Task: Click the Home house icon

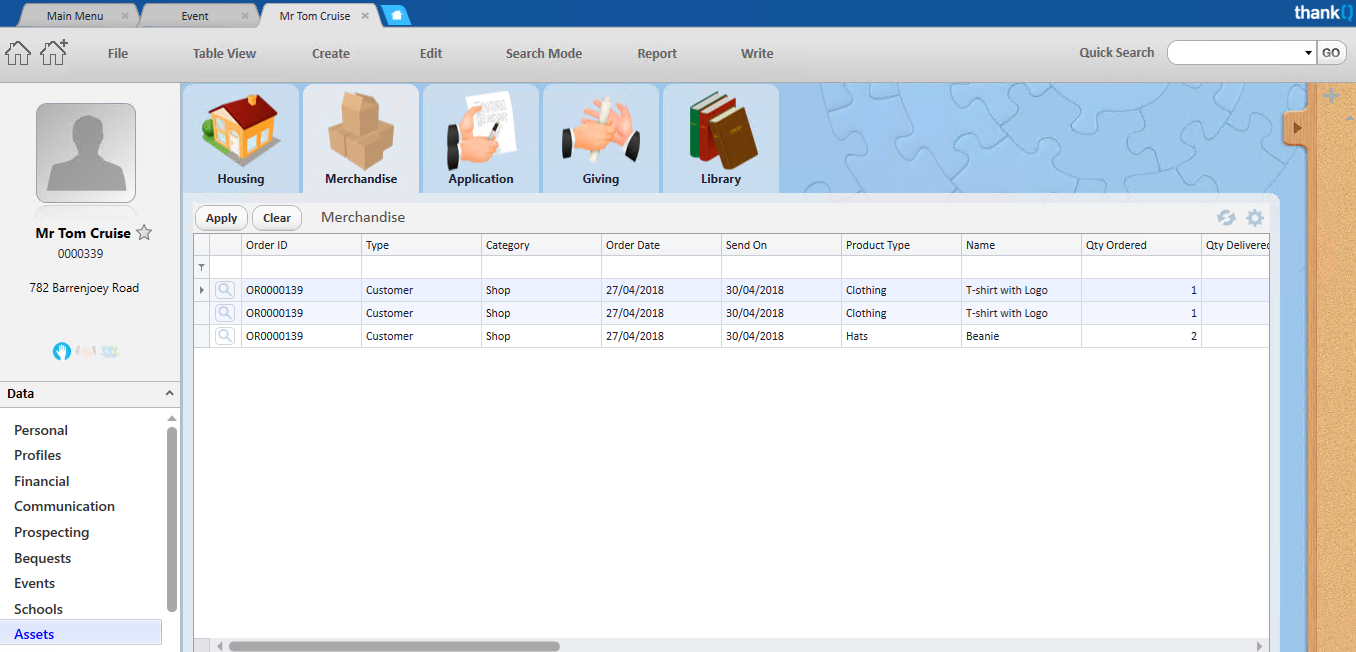Action: point(19,53)
